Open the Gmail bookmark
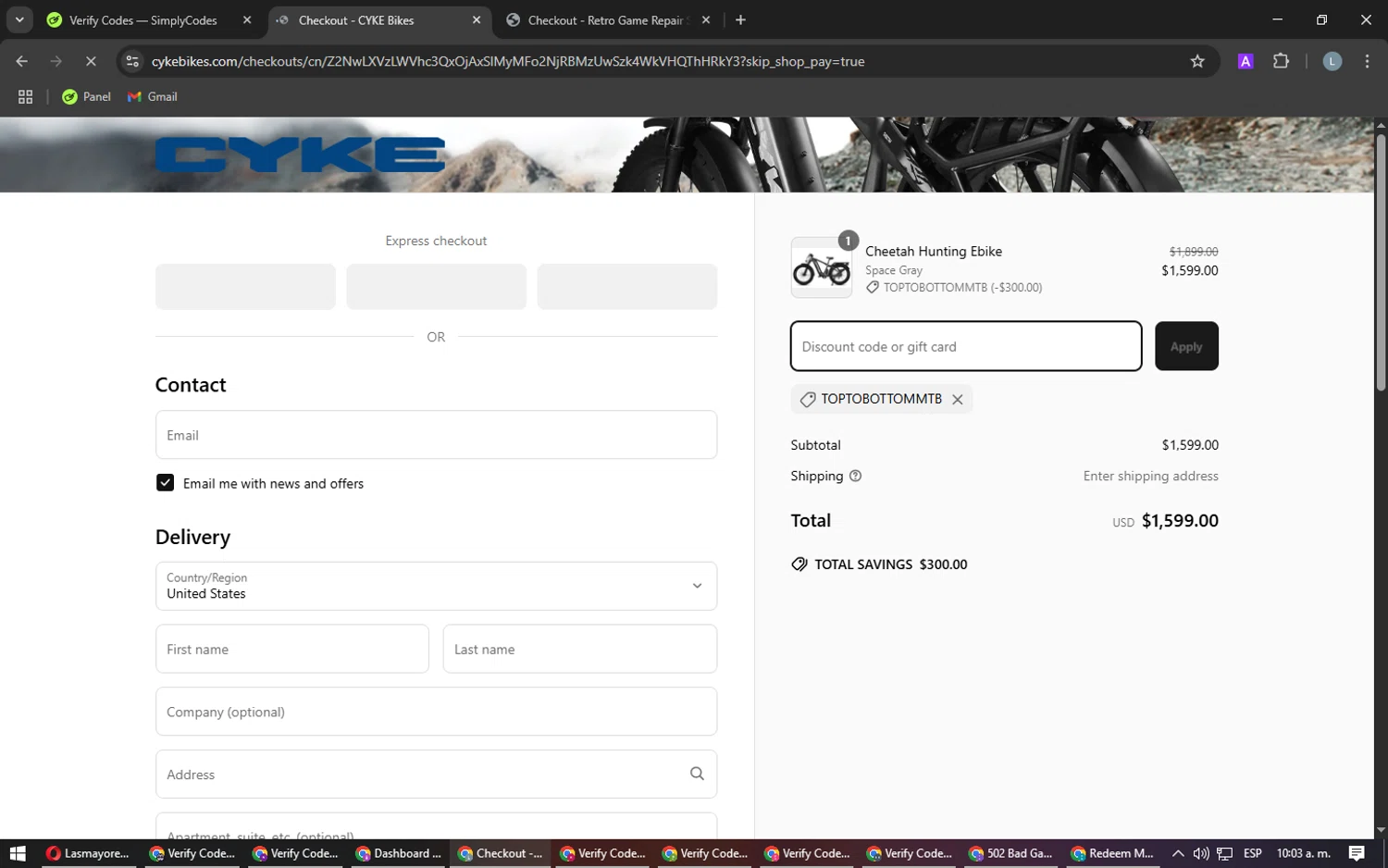Image resolution: width=1388 pixels, height=868 pixels. 153,96
